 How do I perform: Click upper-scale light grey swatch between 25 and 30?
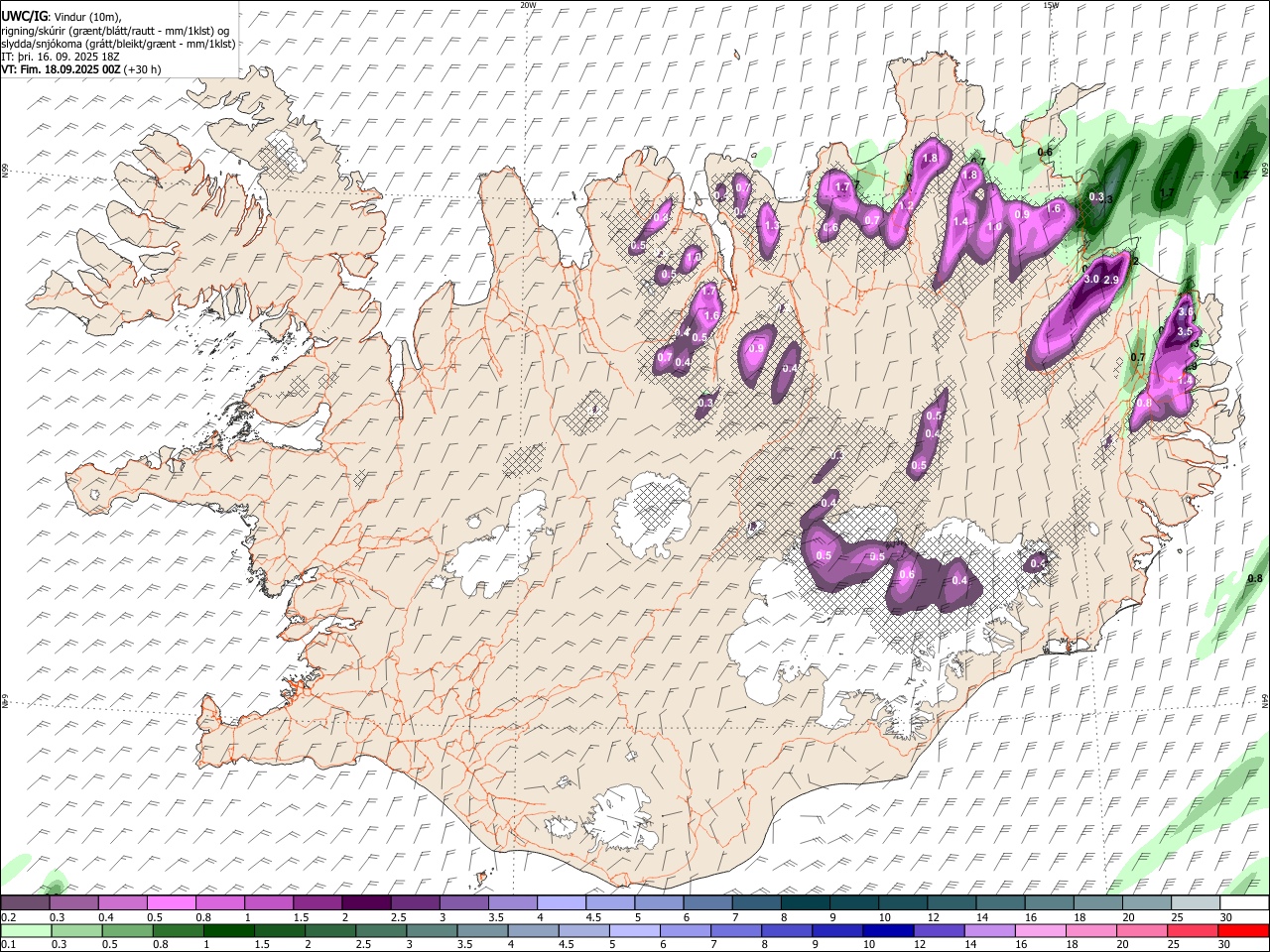1195,902
